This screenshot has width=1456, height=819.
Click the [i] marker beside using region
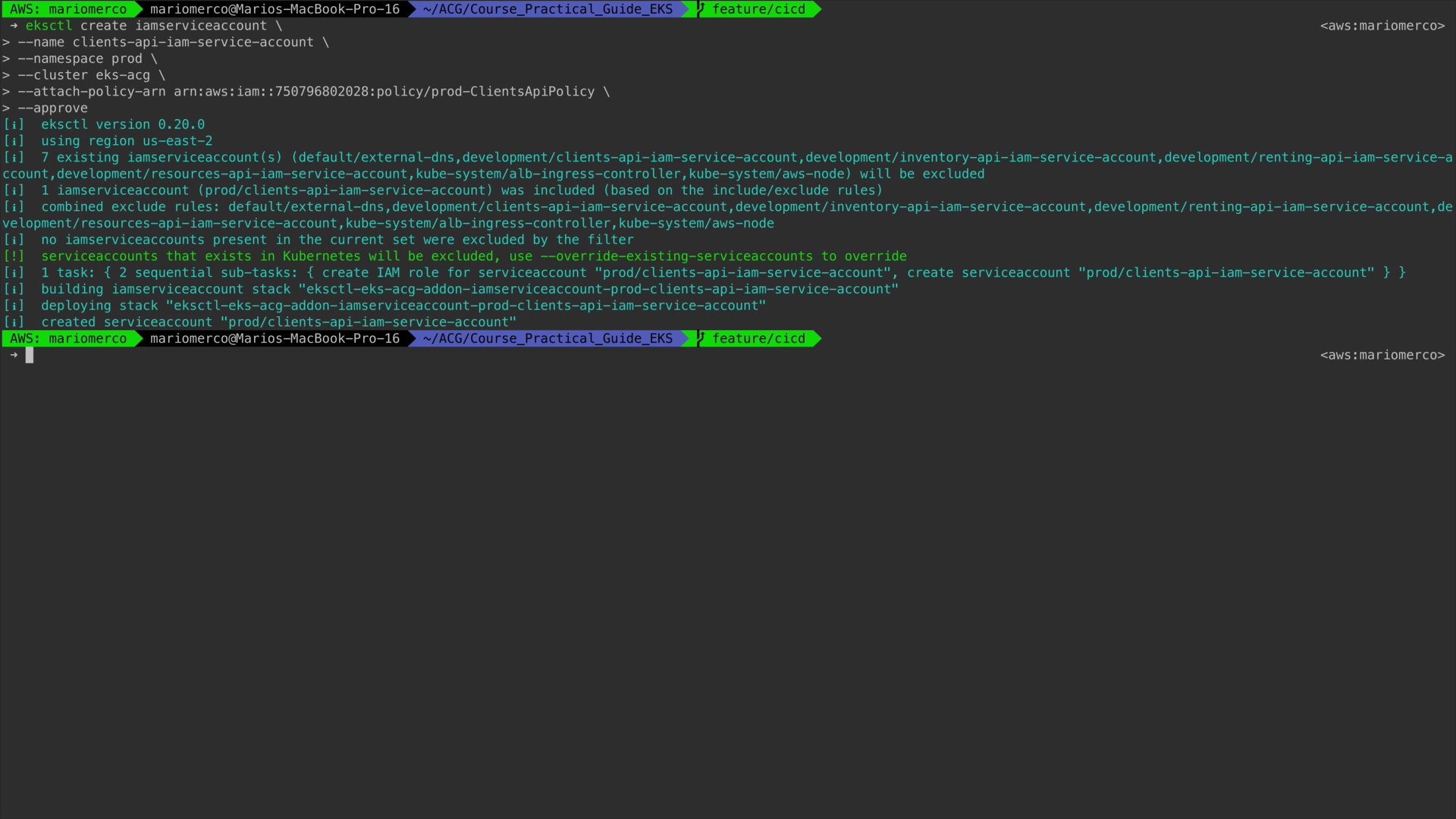click(x=14, y=141)
